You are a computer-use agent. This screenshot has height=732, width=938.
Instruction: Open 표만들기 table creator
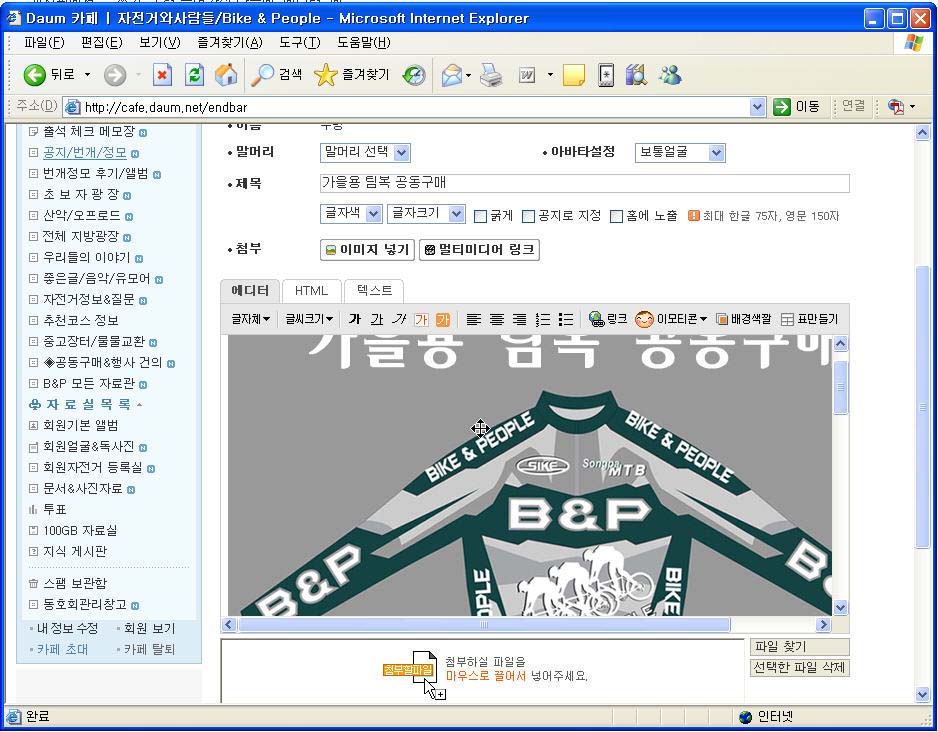(809, 319)
